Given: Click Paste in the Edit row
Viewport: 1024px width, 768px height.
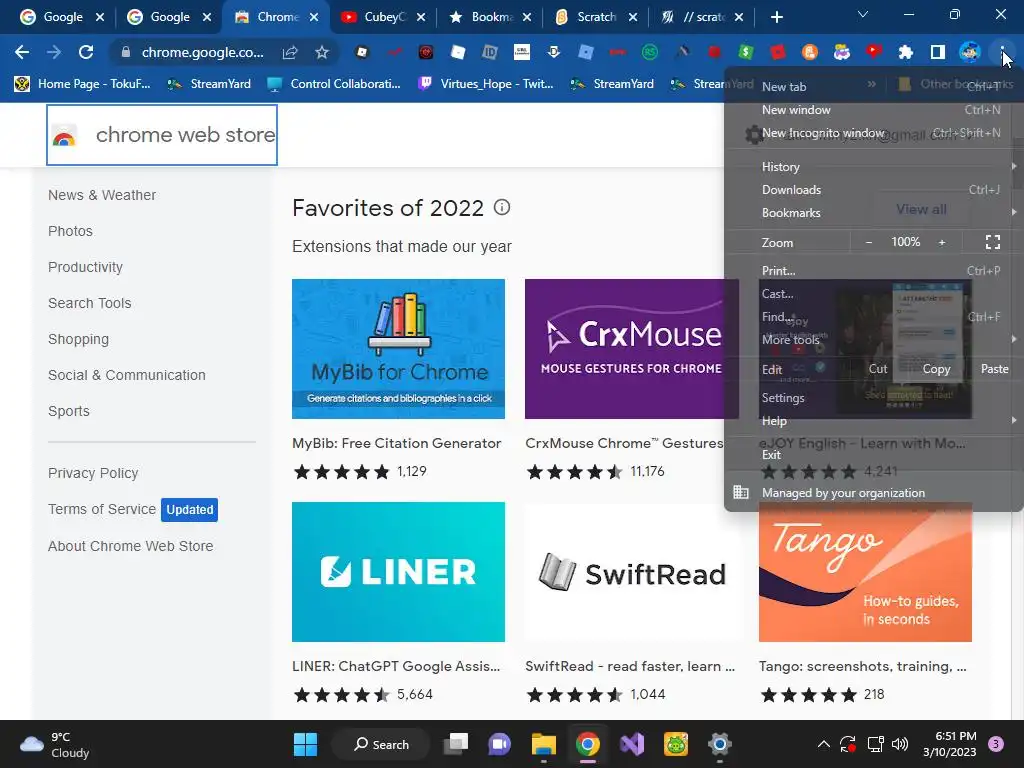Looking at the screenshot, I should point(994,369).
